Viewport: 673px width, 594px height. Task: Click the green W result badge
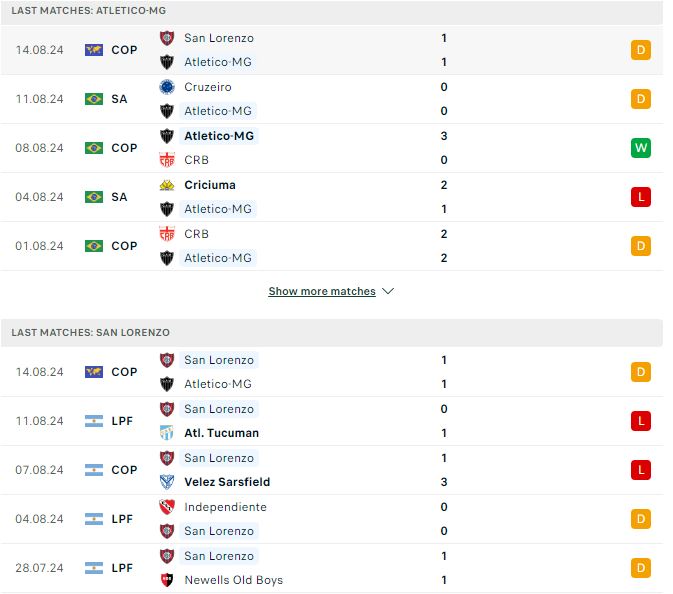pos(641,148)
